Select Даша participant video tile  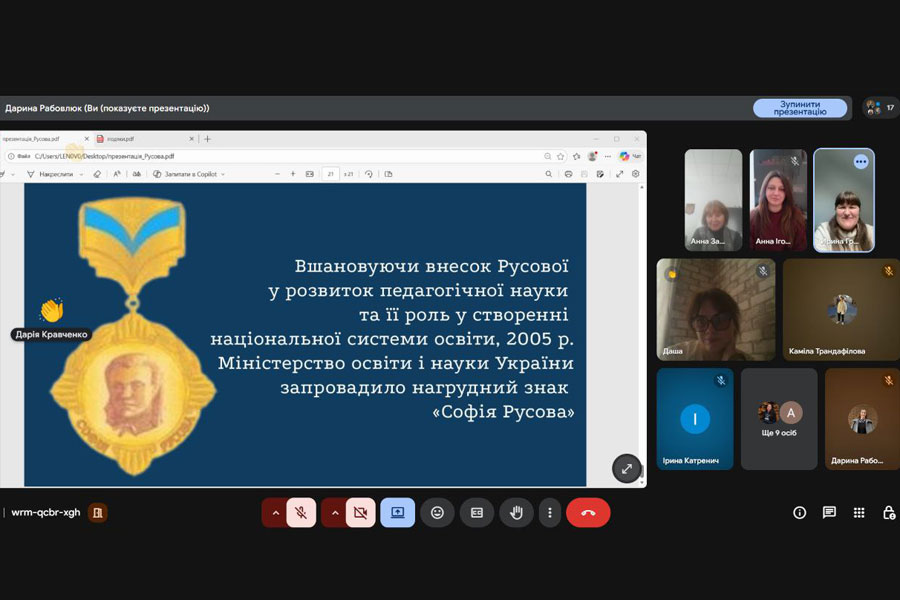pos(716,309)
